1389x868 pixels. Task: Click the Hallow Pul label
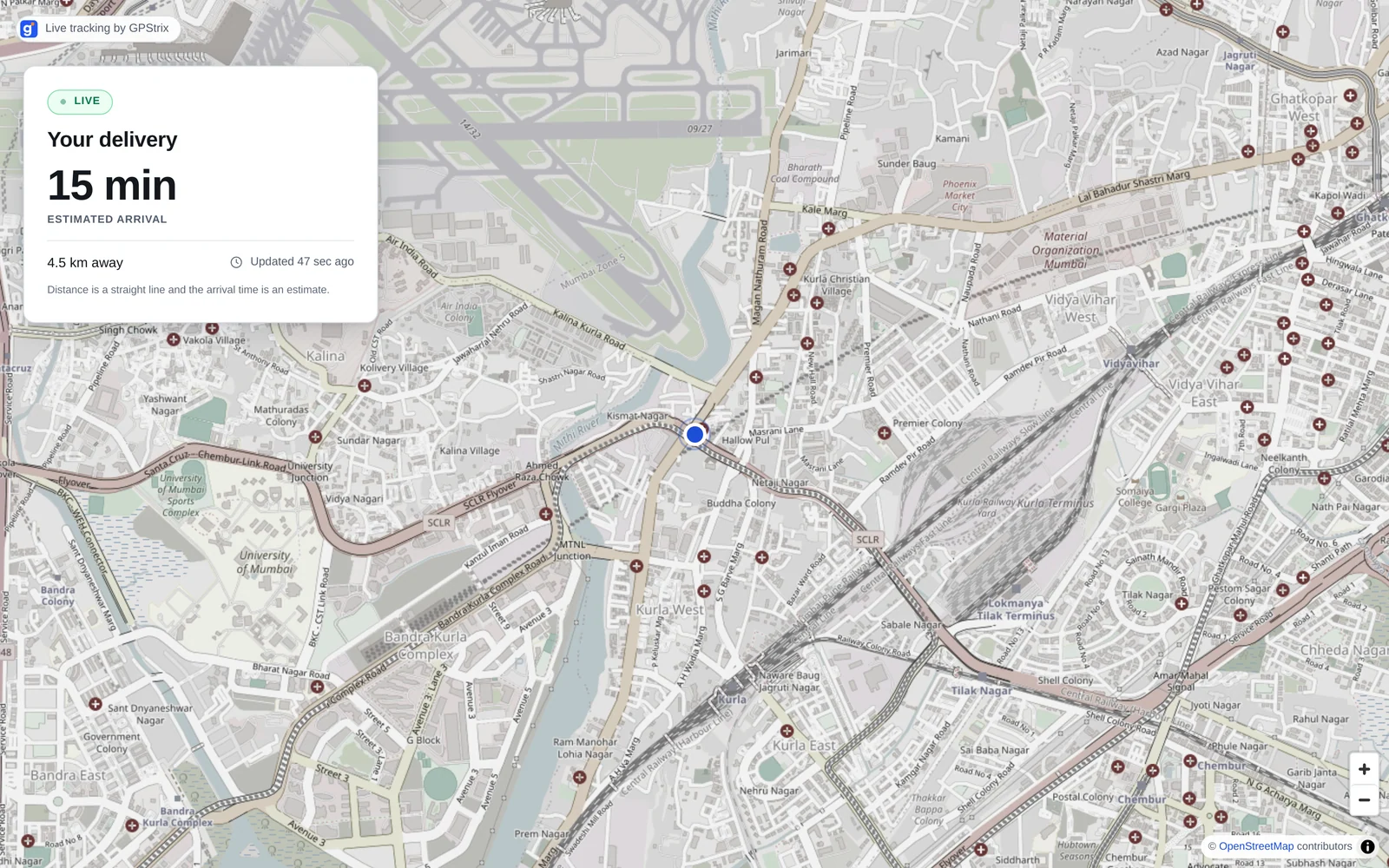(745, 440)
